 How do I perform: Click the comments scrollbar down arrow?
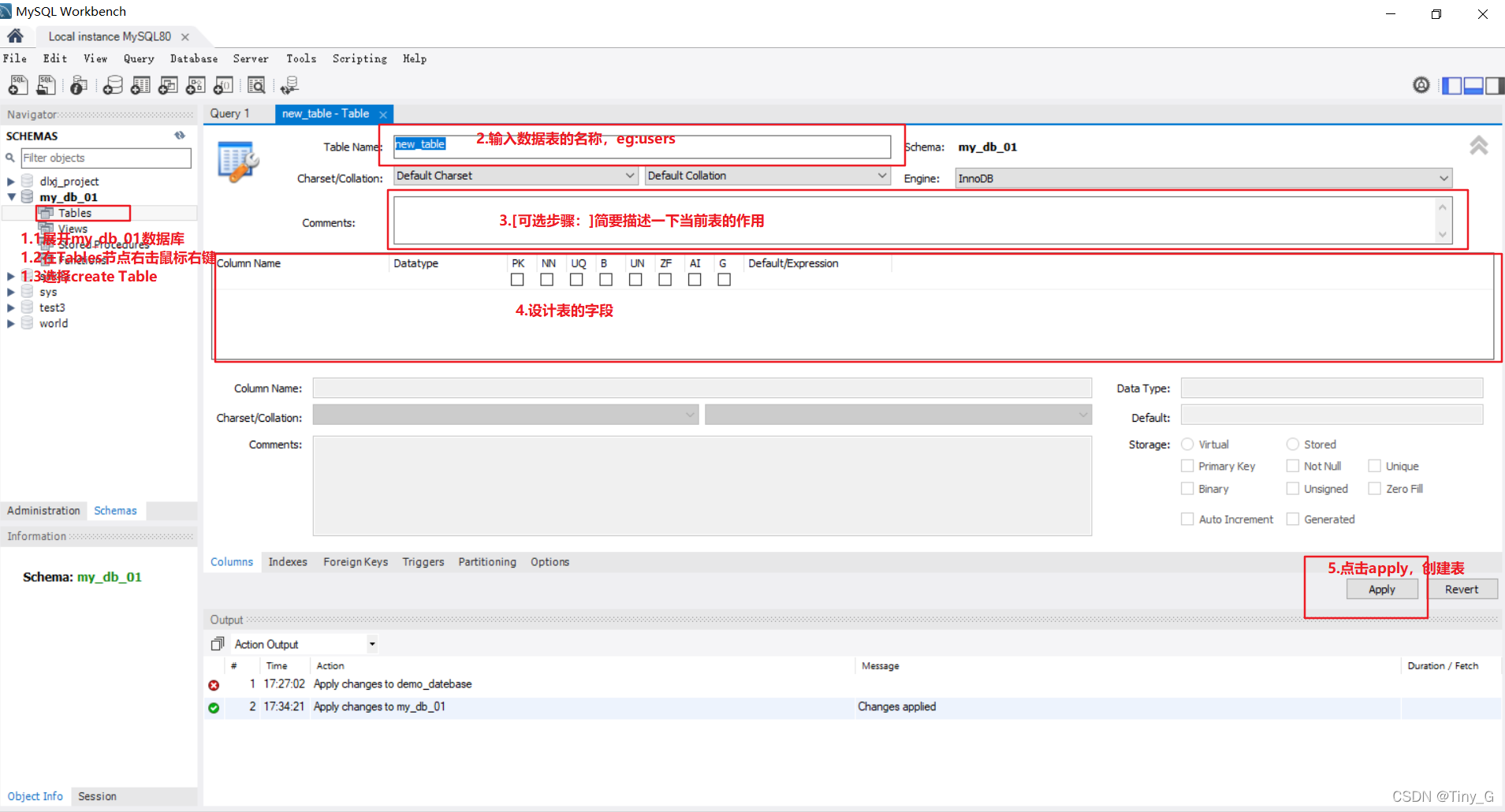(x=1442, y=234)
